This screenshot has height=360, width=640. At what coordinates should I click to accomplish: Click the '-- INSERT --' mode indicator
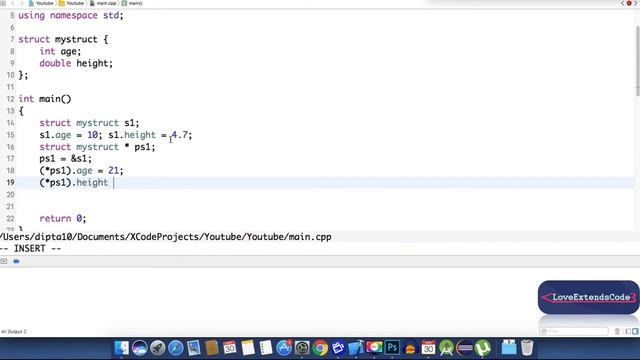point(31,249)
